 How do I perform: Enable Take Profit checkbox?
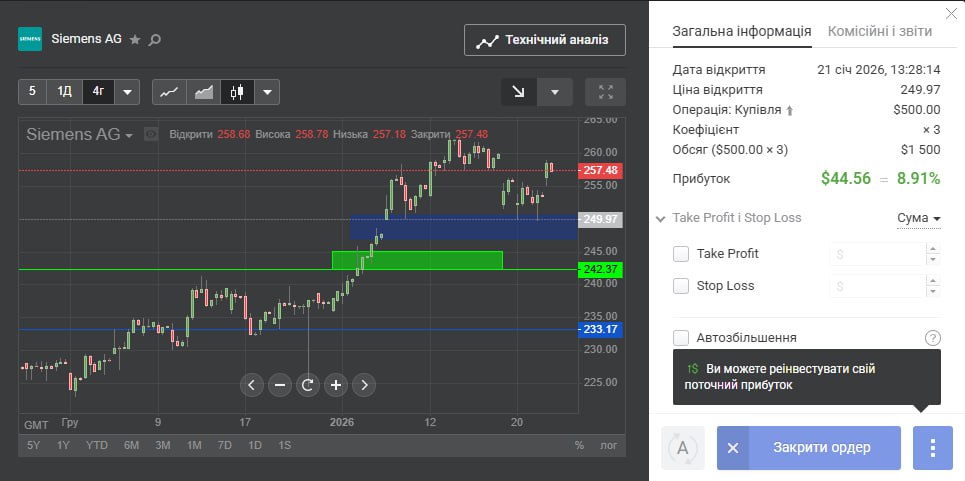coord(681,253)
